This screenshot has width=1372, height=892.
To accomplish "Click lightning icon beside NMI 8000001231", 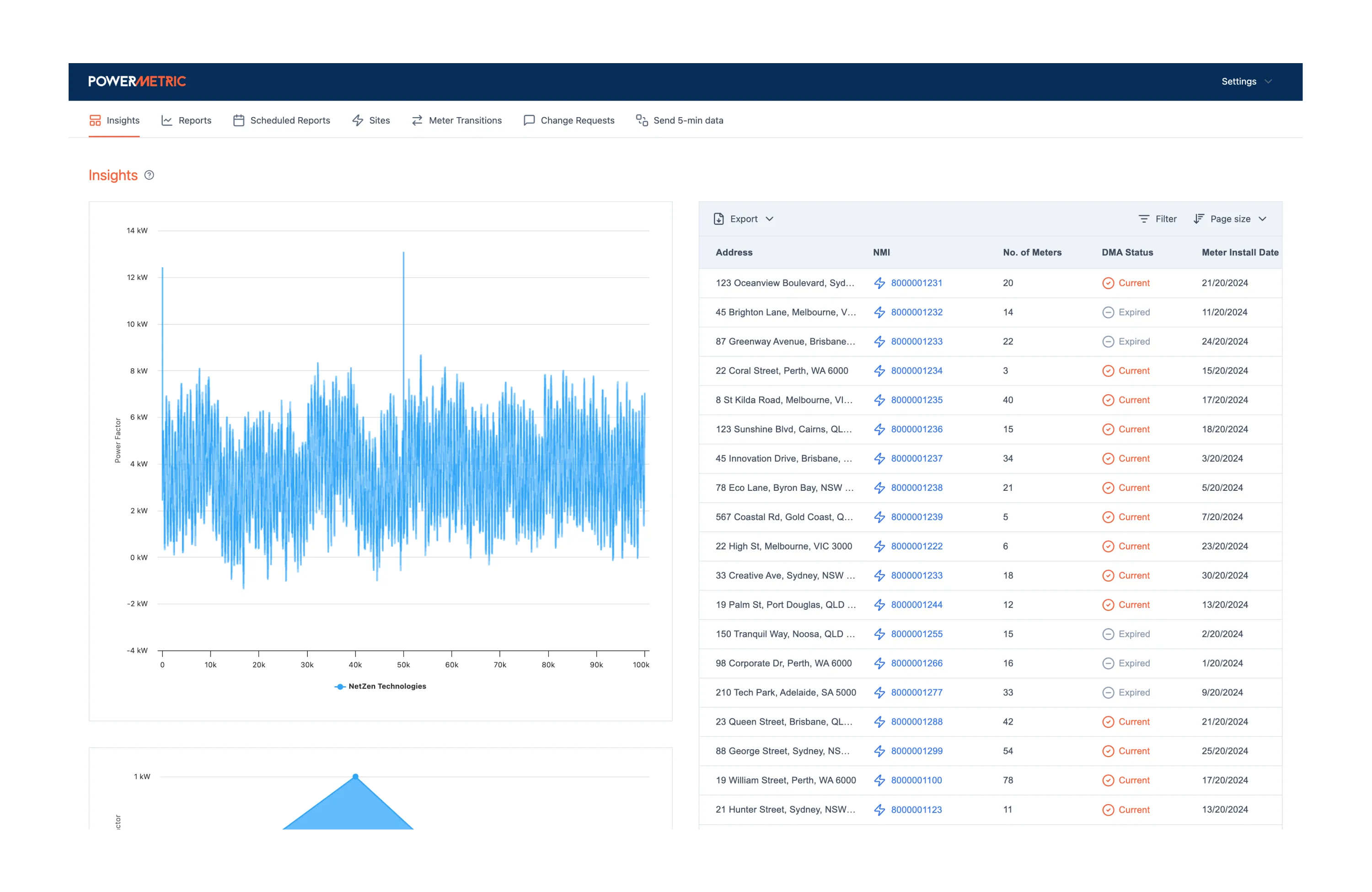I will coord(879,283).
